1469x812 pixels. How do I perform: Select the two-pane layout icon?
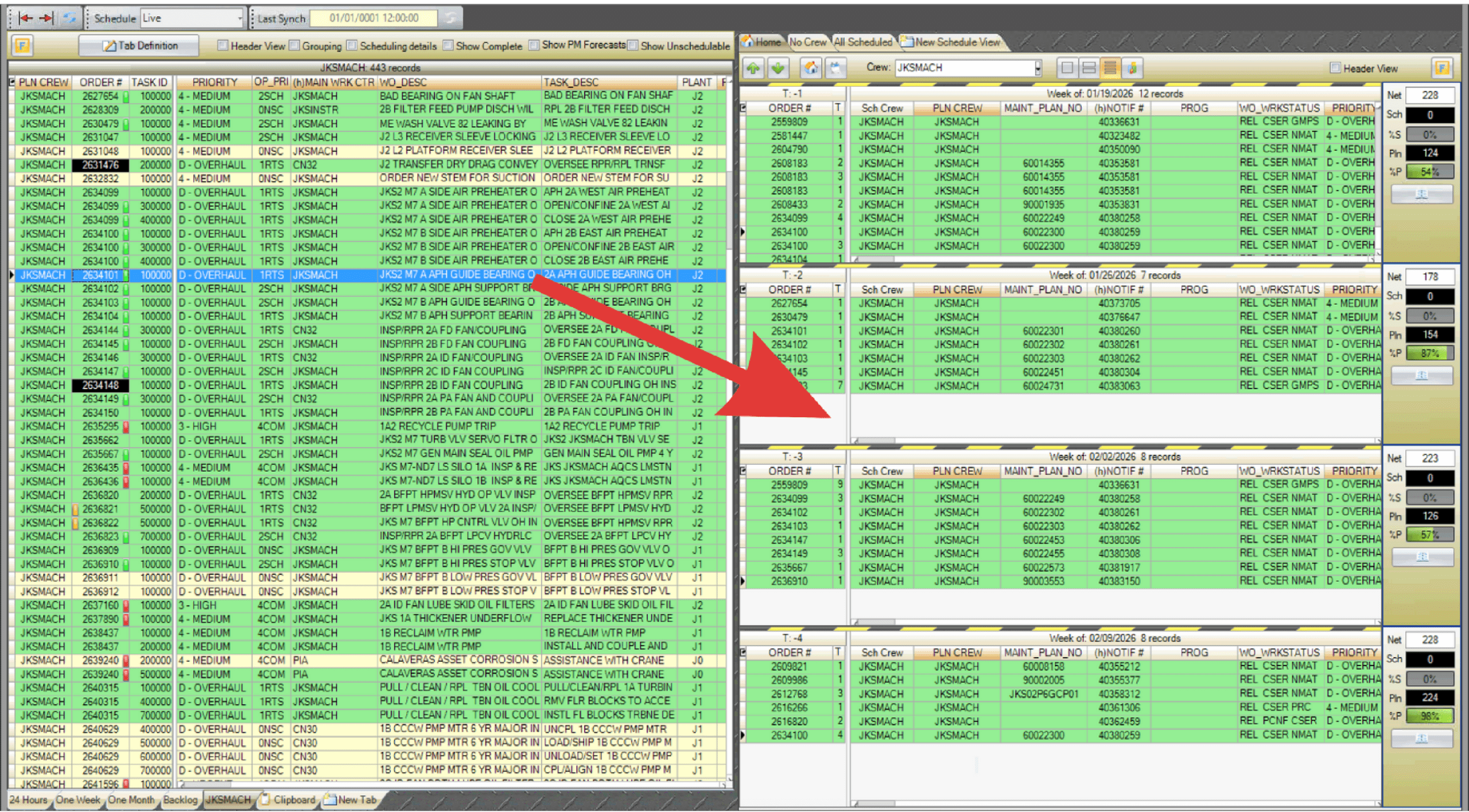pyautogui.click(x=1089, y=68)
